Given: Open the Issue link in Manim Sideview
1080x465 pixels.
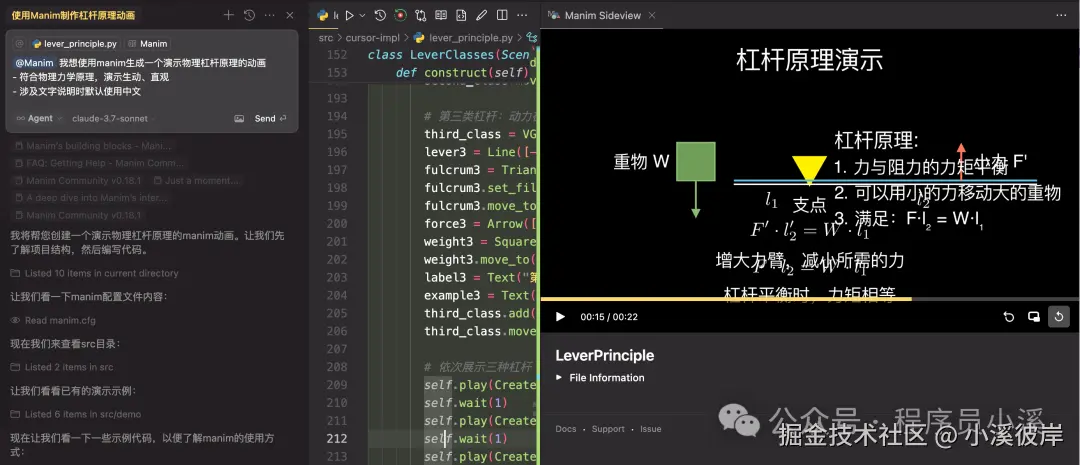Looking at the screenshot, I should coord(651,428).
